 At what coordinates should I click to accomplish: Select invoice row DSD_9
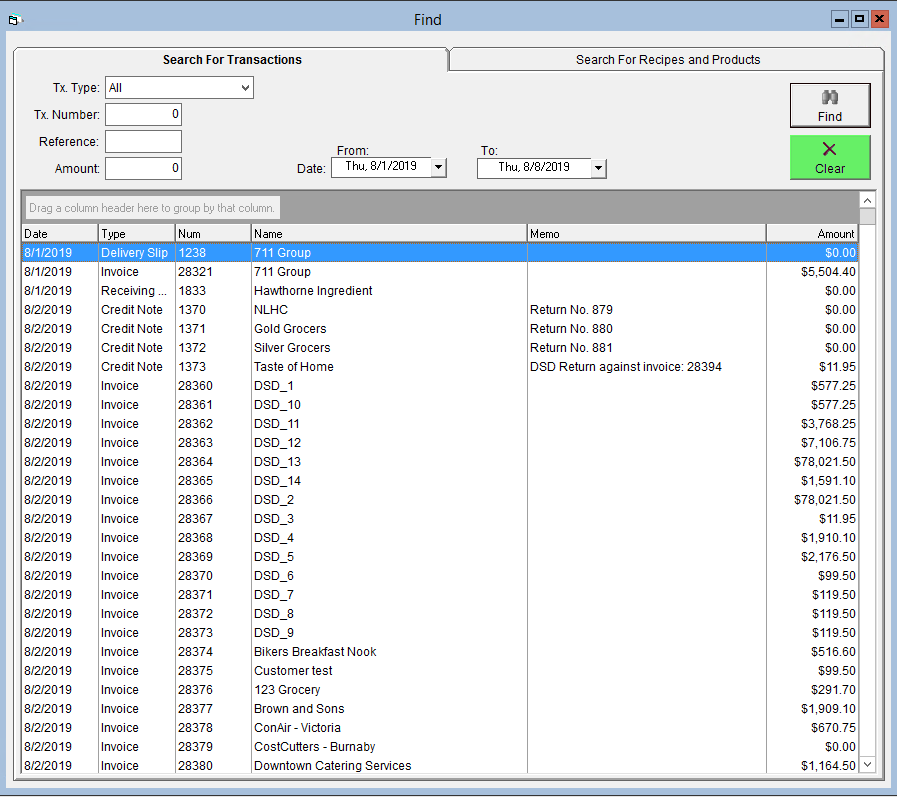click(x=439, y=633)
